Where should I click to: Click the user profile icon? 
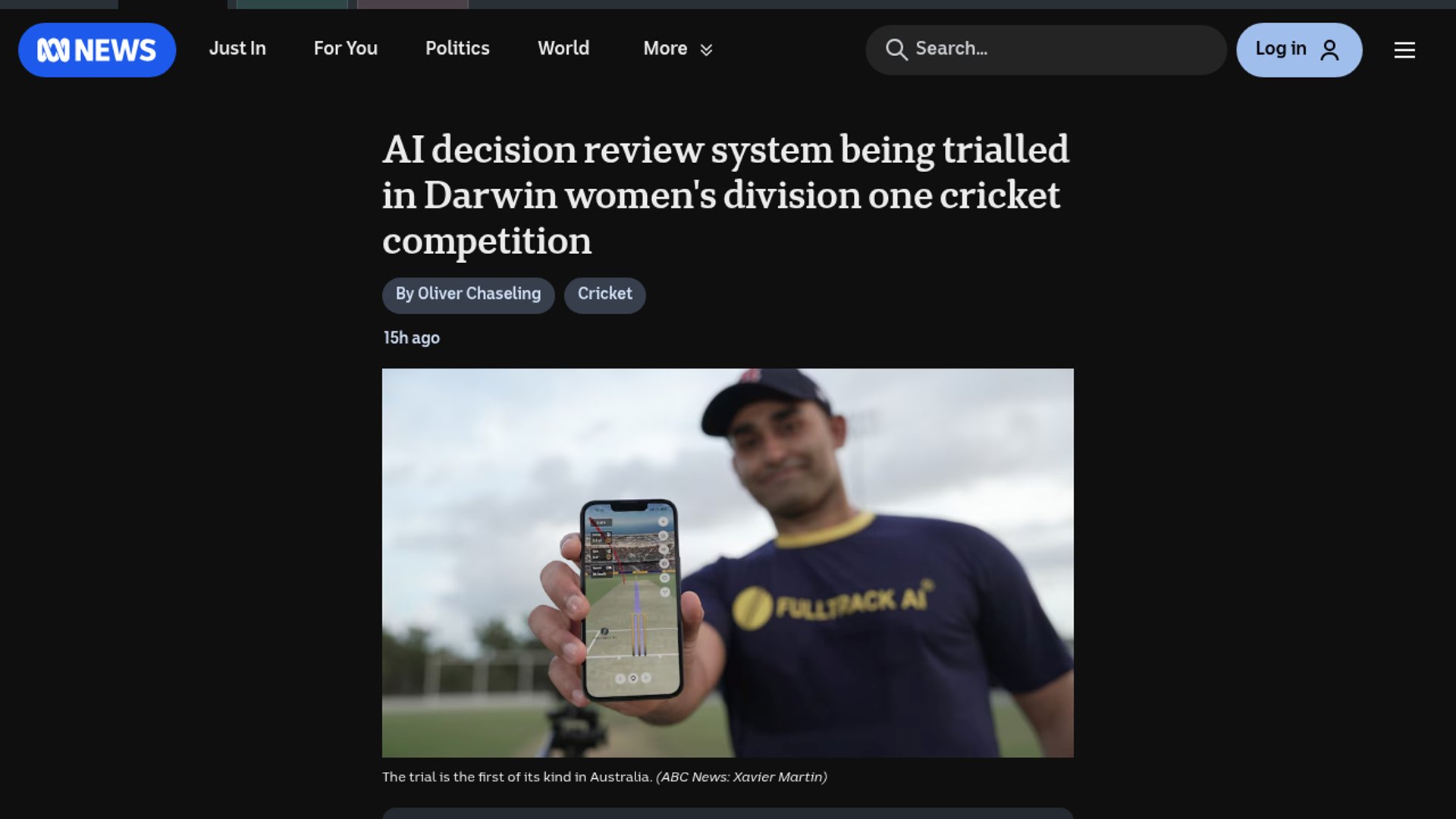click(1329, 50)
